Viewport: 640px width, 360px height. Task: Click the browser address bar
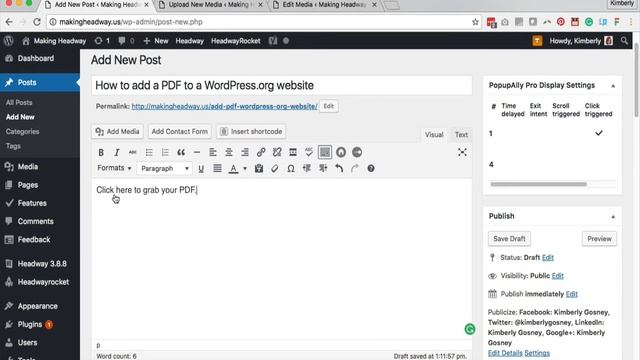265,22
